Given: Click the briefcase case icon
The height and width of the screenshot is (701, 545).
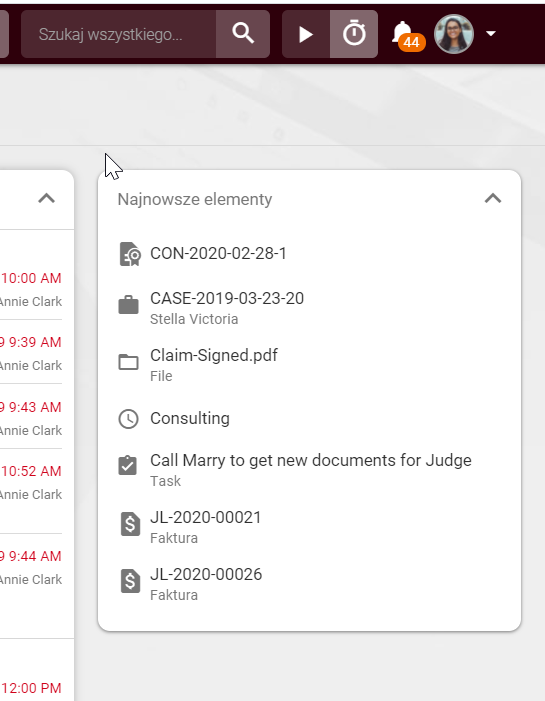Looking at the screenshot, I should click(128, 305).
